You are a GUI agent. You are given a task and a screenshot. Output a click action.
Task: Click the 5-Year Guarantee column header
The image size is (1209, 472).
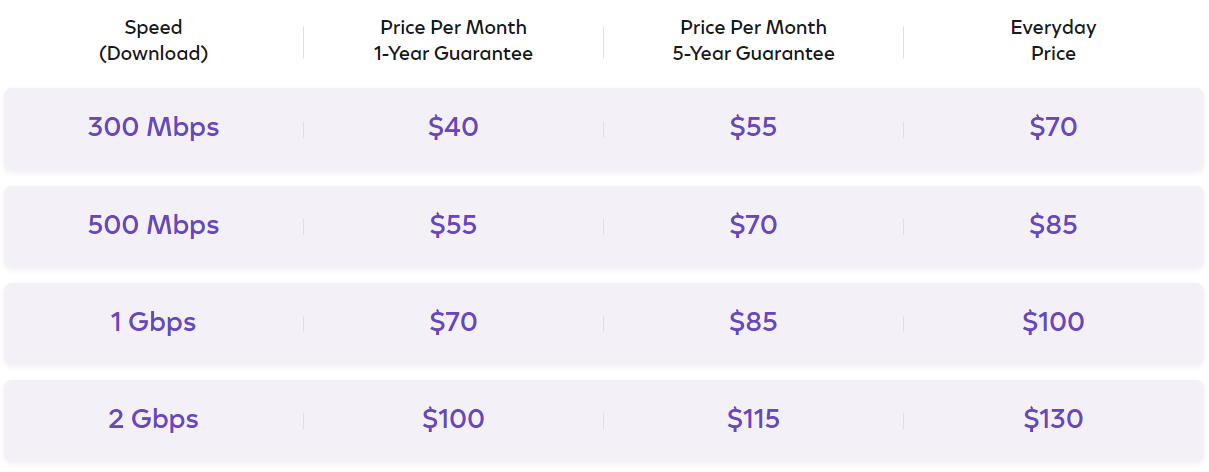pyautogui.click(x=753, y=41)
